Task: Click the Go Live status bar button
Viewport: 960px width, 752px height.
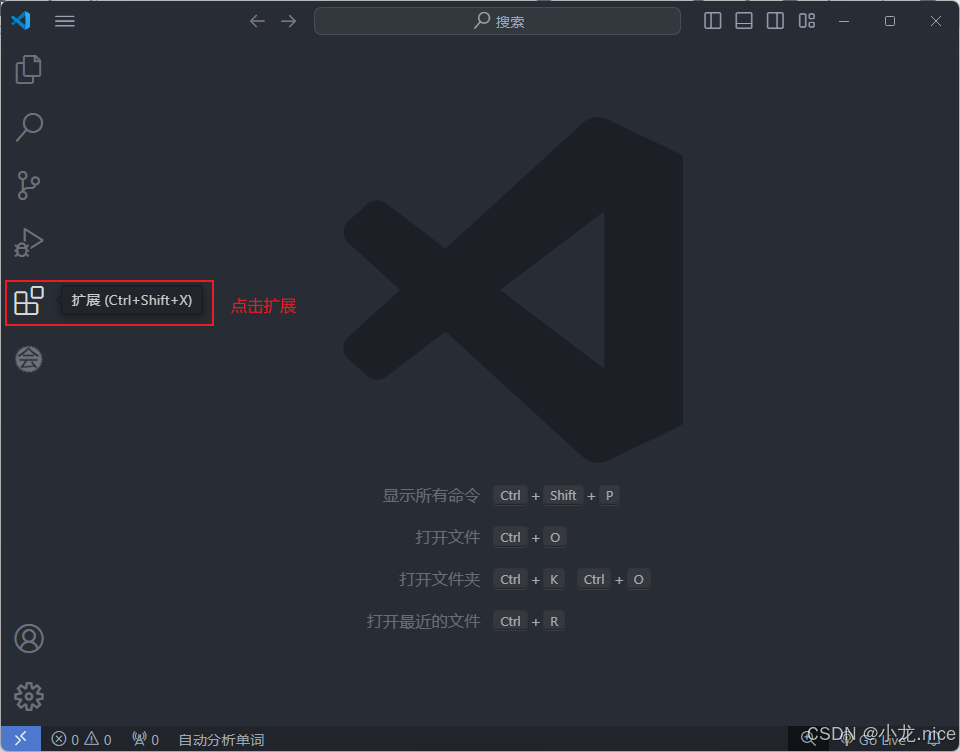Action: [874, 740]
